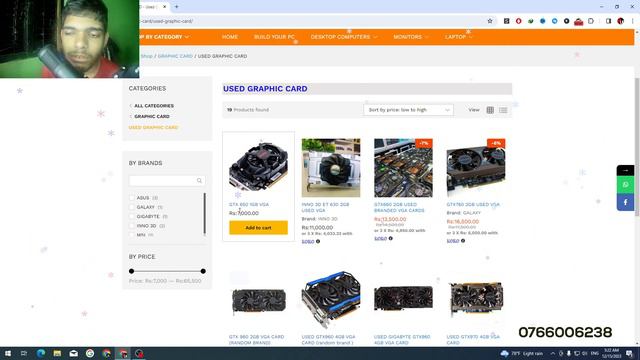Go to Home in the navigation bar
Screen dimensions: 640x360
[x=230, y=37]
